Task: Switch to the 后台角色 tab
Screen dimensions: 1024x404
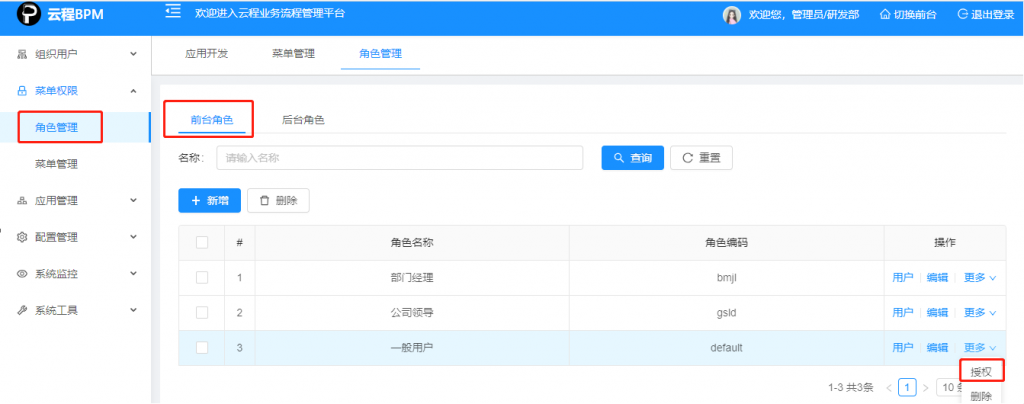Action: pyautogui.click(x=303, y=120)
